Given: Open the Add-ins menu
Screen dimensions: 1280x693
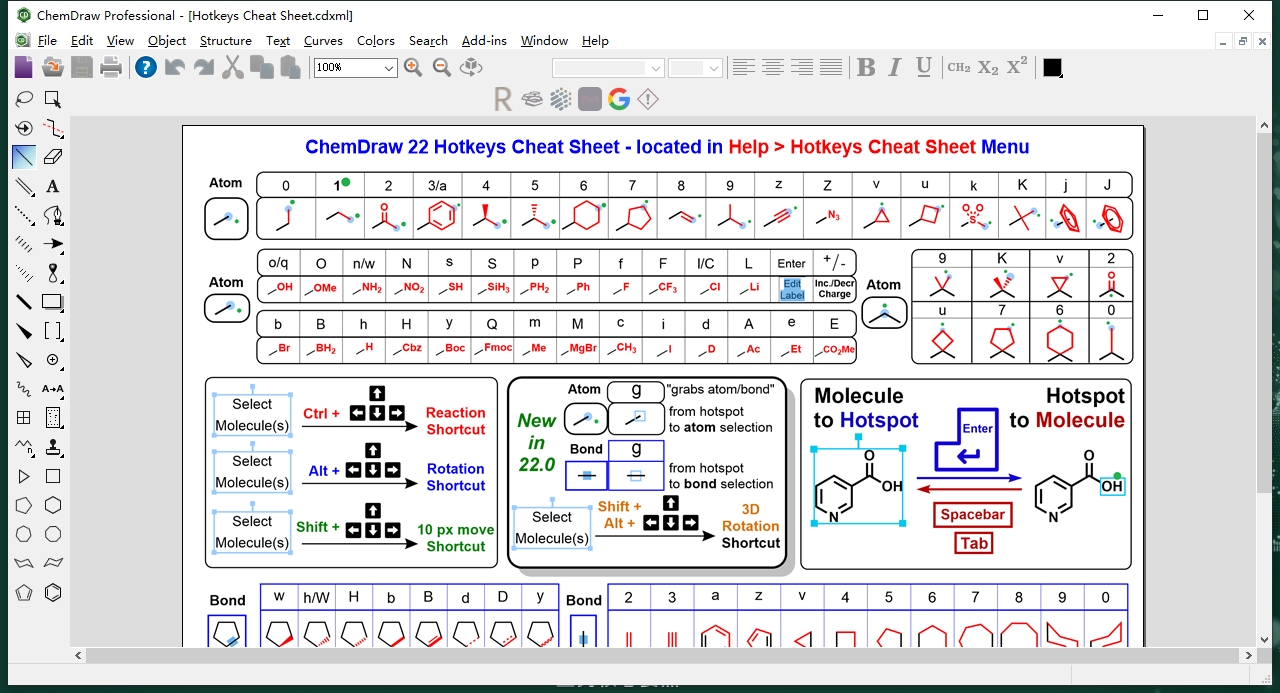Looking at the screenshot, I should tap(484, 41).
